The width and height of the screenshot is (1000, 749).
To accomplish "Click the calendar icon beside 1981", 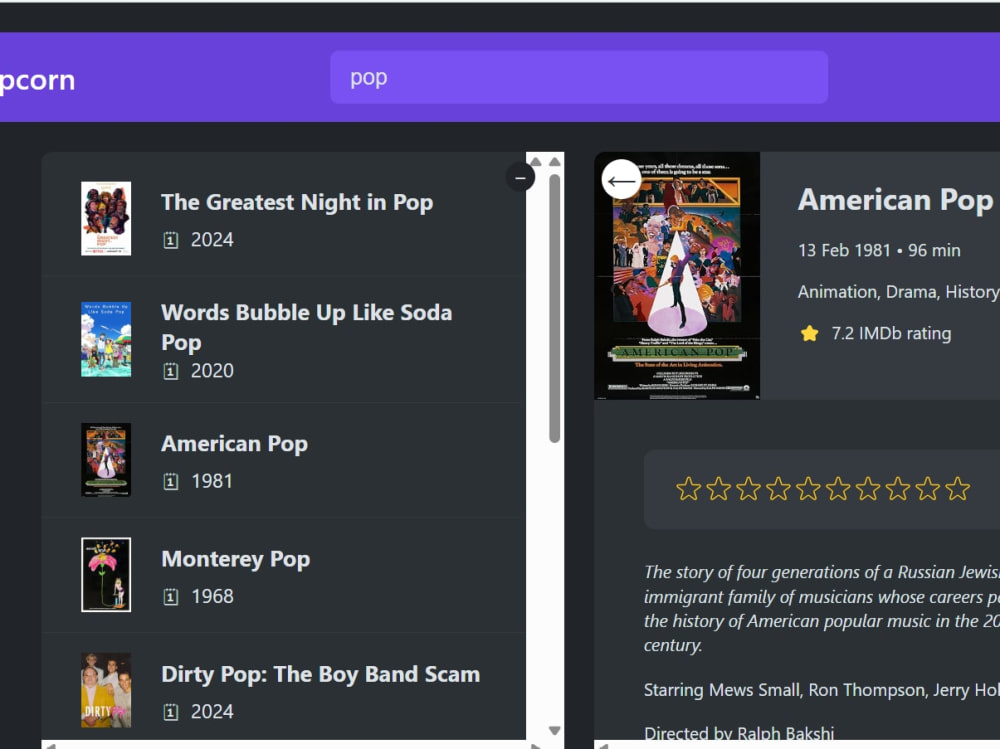I will [x=170, y=481].
